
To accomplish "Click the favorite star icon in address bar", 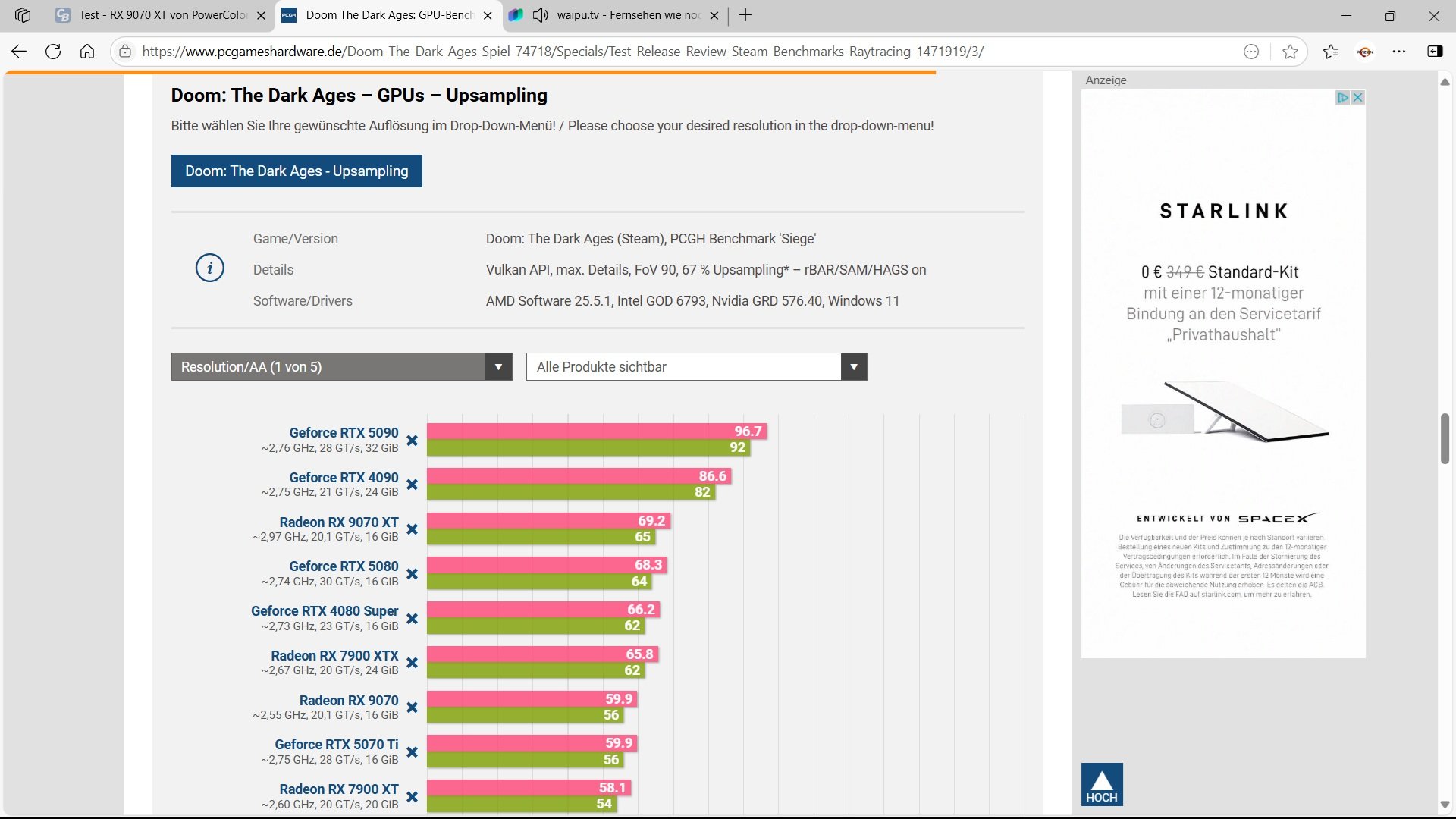I will coord(1289,52).
